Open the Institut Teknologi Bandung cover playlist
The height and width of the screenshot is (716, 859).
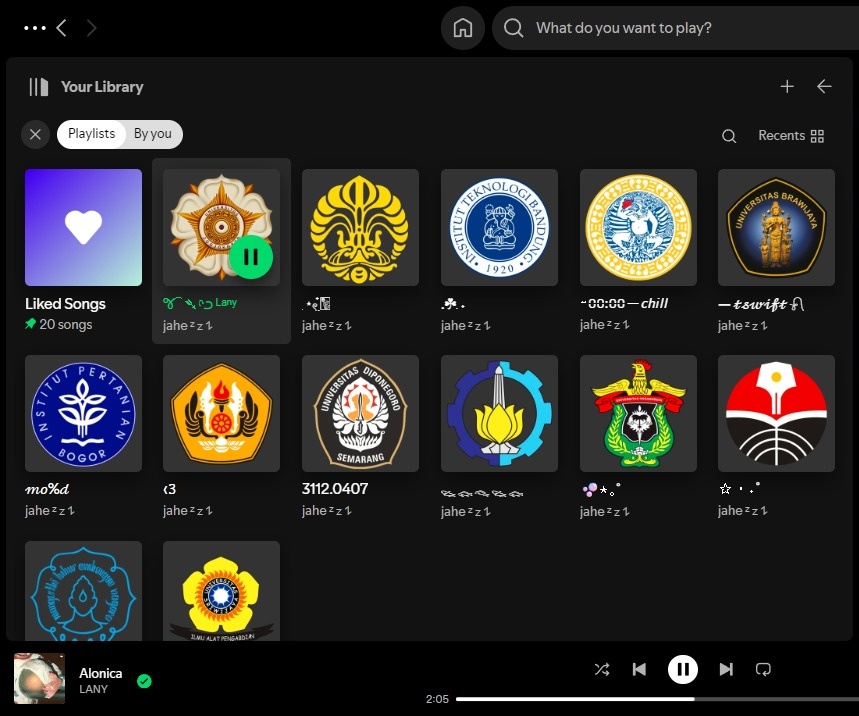tap(500, 227)
